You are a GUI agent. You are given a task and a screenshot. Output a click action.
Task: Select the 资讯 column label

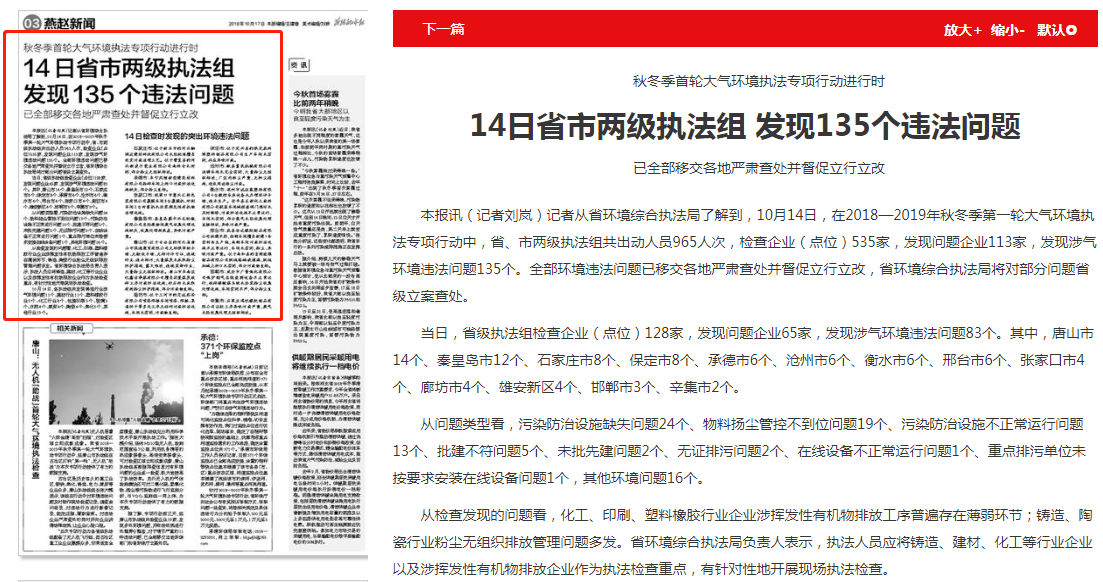[299, 64]
